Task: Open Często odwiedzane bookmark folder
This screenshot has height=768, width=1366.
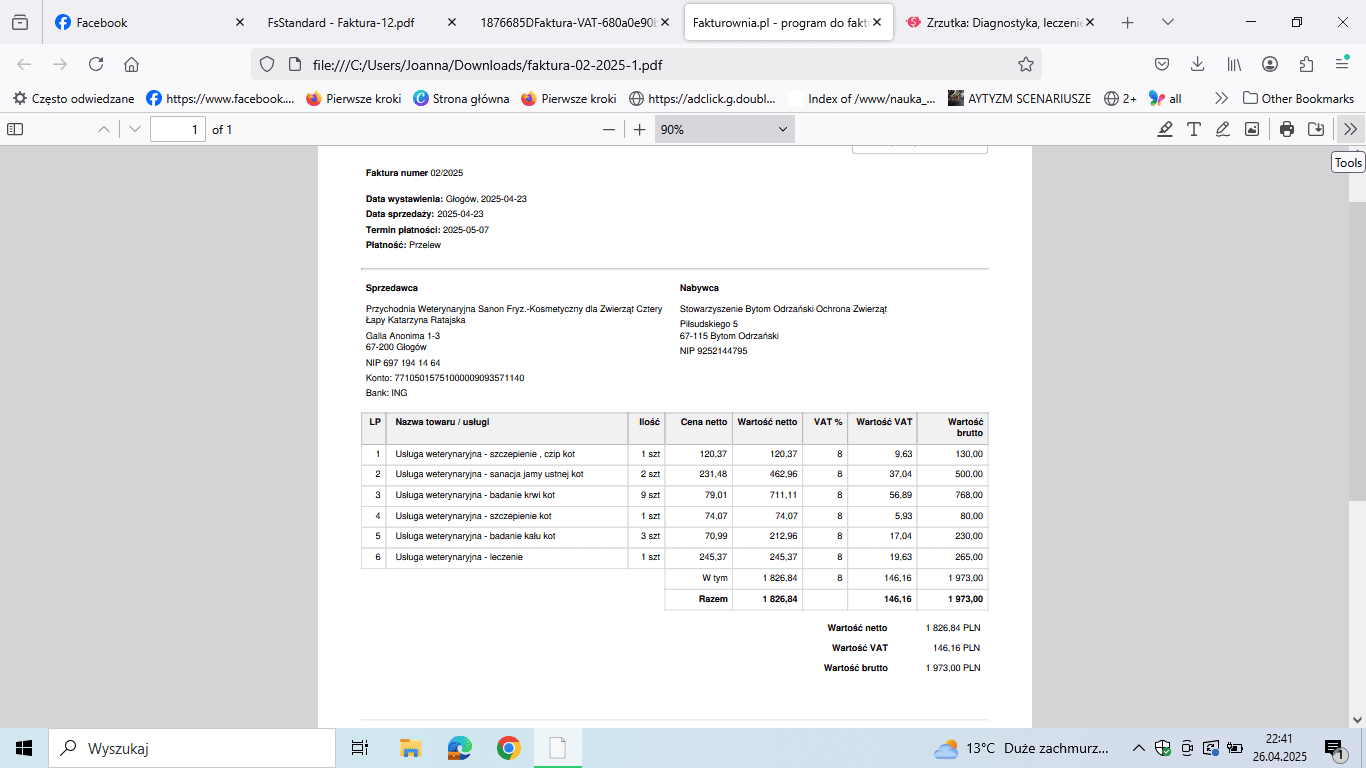Action: 73,98
